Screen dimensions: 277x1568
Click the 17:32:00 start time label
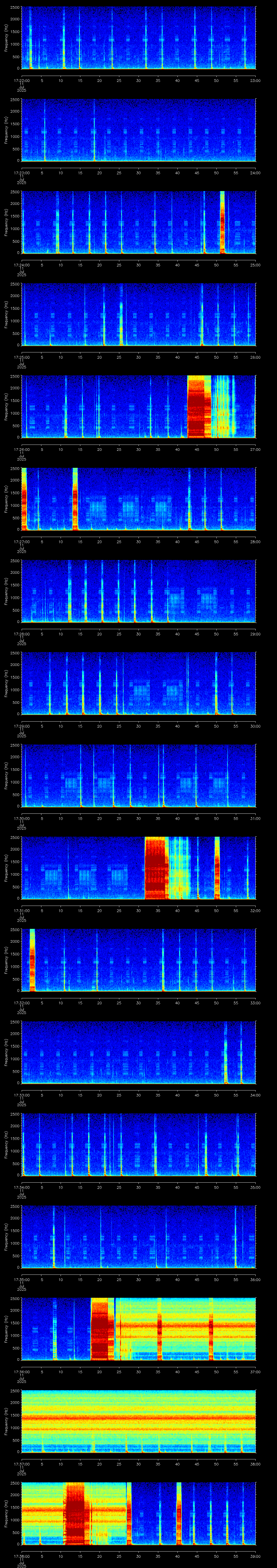(21, 1003)
